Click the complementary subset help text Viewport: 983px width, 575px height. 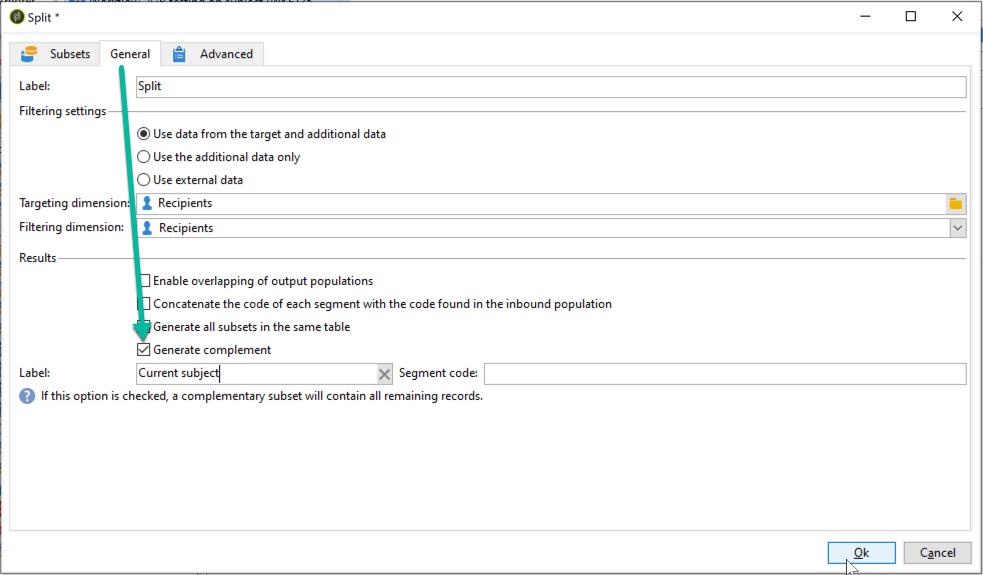tap(262, 396)
